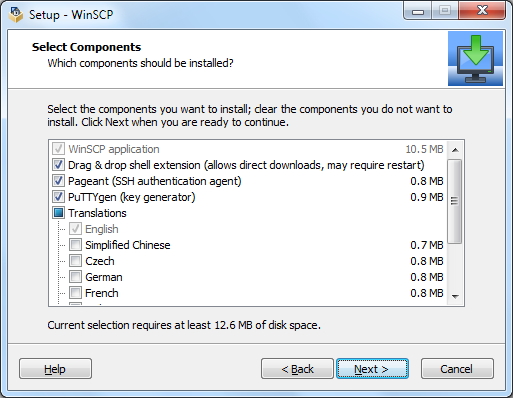
Task: Select the PuTTYgen (key generator) label
Action: pyautogui.click(x=131, y=197)
